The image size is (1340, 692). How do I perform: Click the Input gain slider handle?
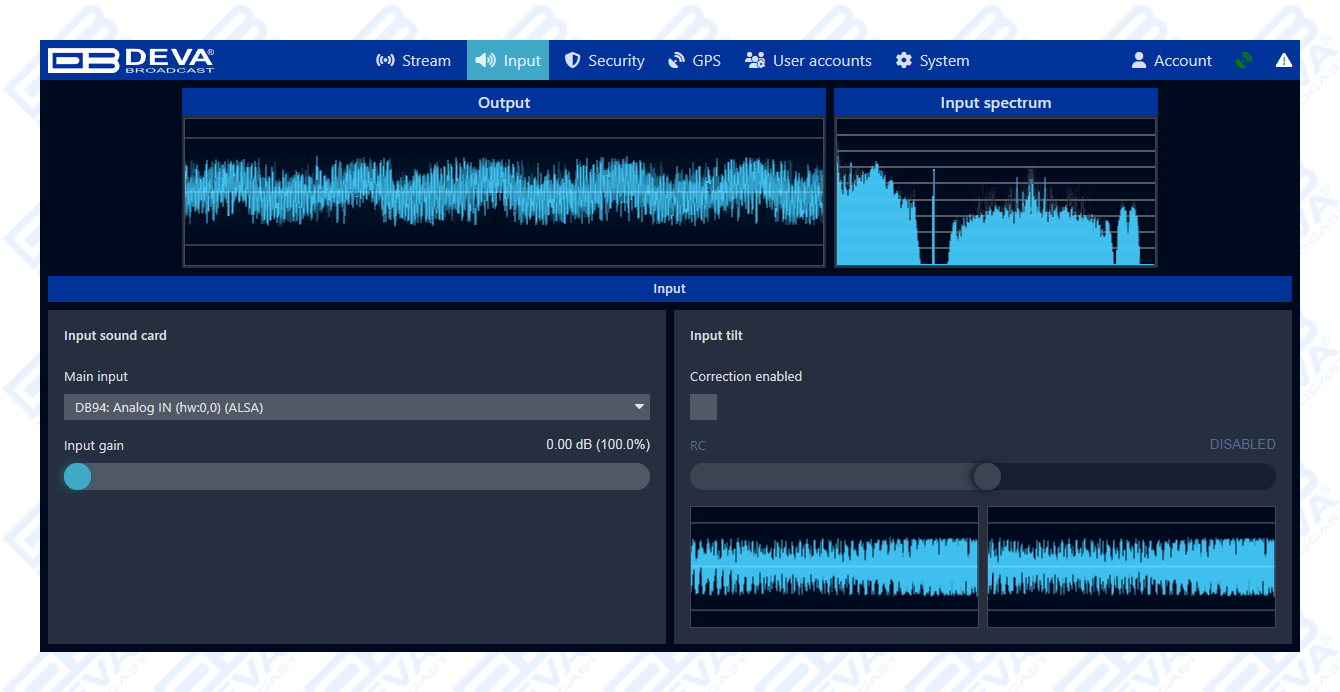tap(77, 477)
